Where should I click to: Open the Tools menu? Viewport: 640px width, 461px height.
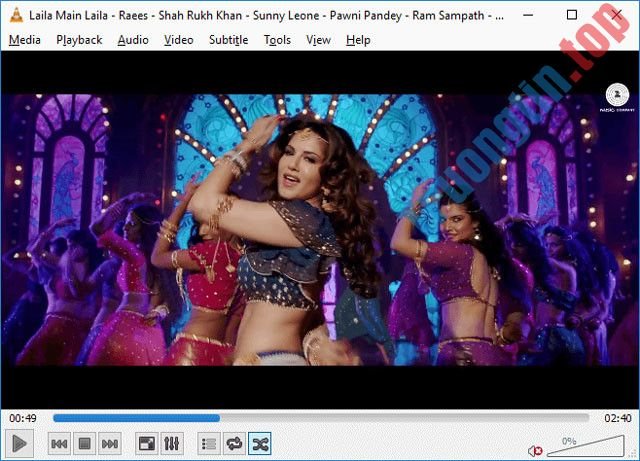click(277, 40)
